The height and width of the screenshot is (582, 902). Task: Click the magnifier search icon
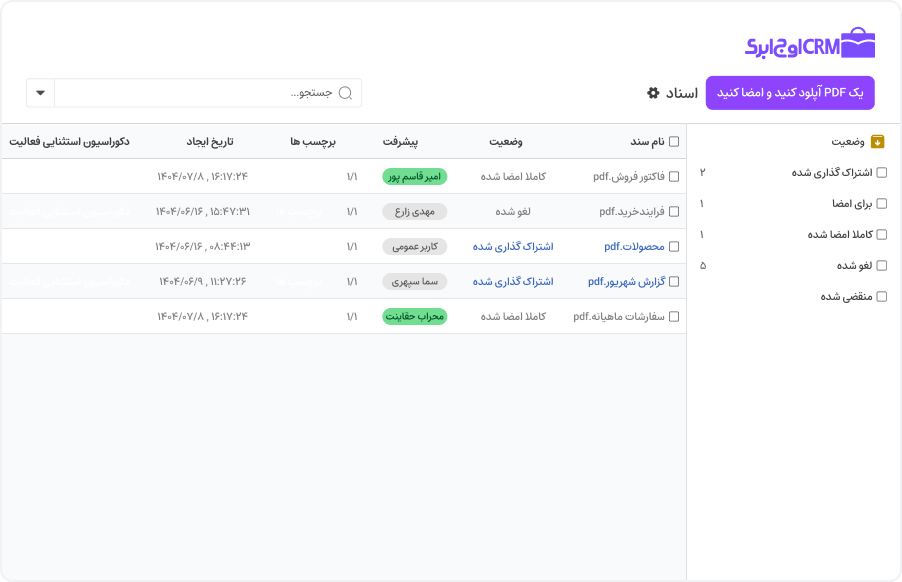tap(346, 93)
